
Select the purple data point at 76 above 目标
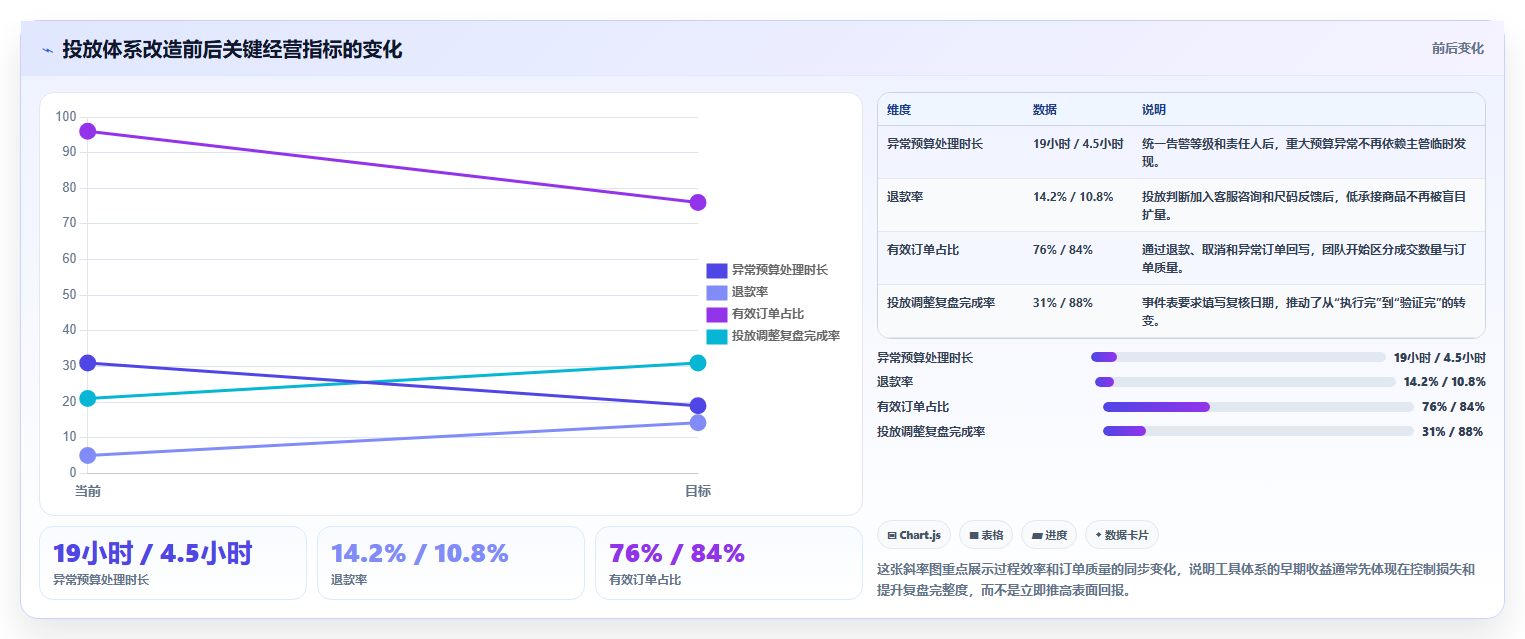tap(698, 203)
